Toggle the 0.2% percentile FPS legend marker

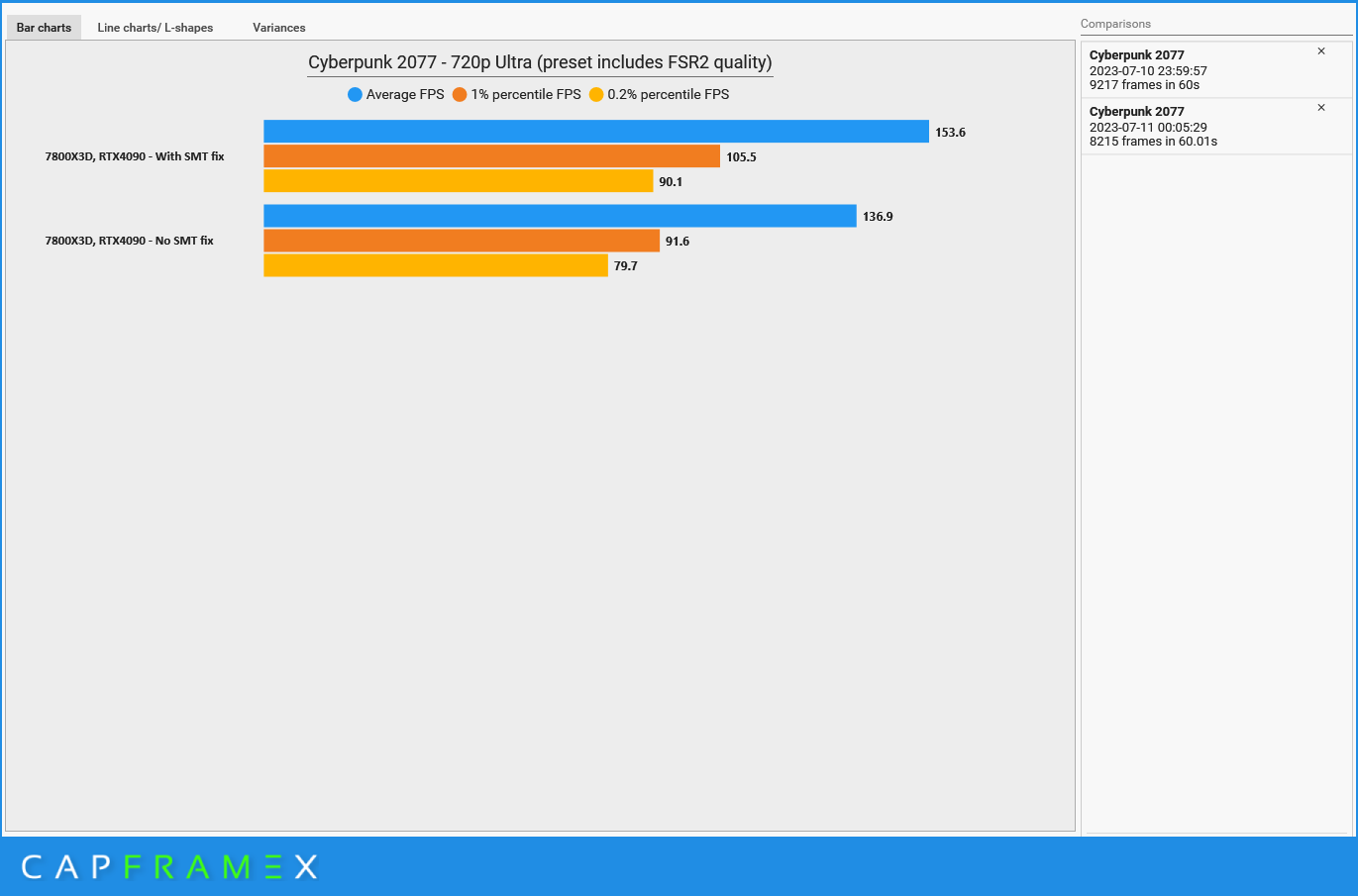tap(596, 95)
